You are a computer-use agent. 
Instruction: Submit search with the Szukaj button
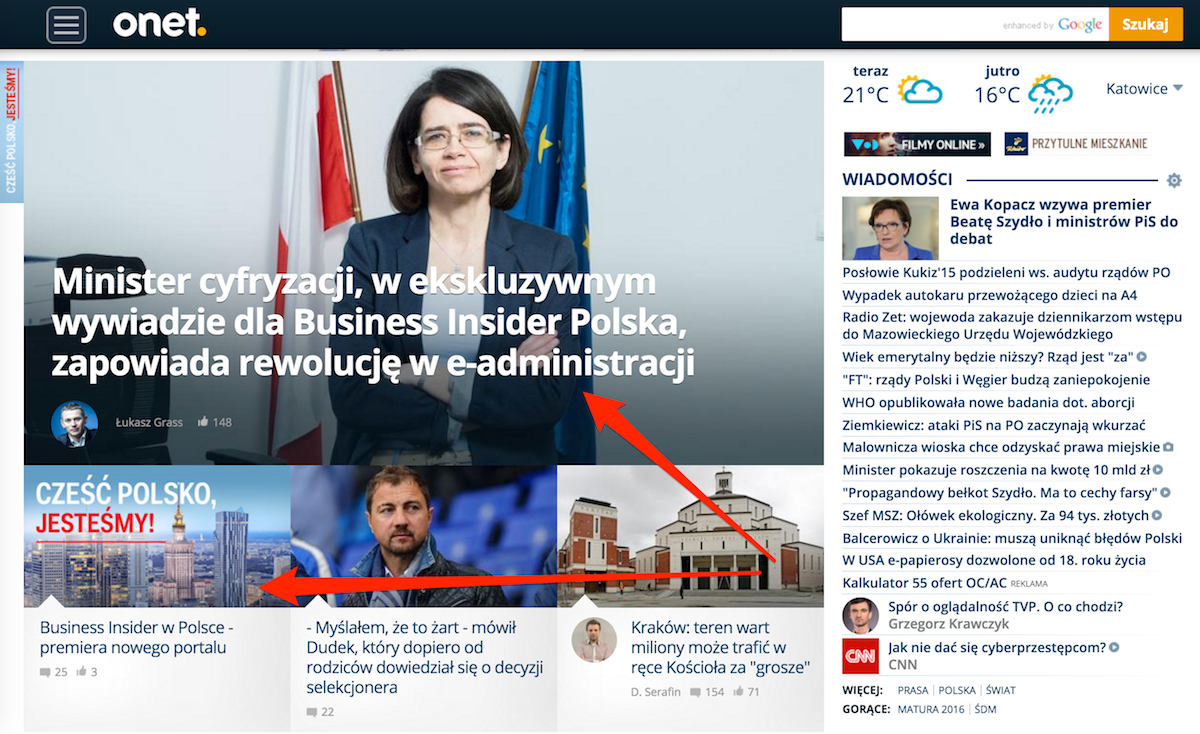click(x=1145, y=25)
